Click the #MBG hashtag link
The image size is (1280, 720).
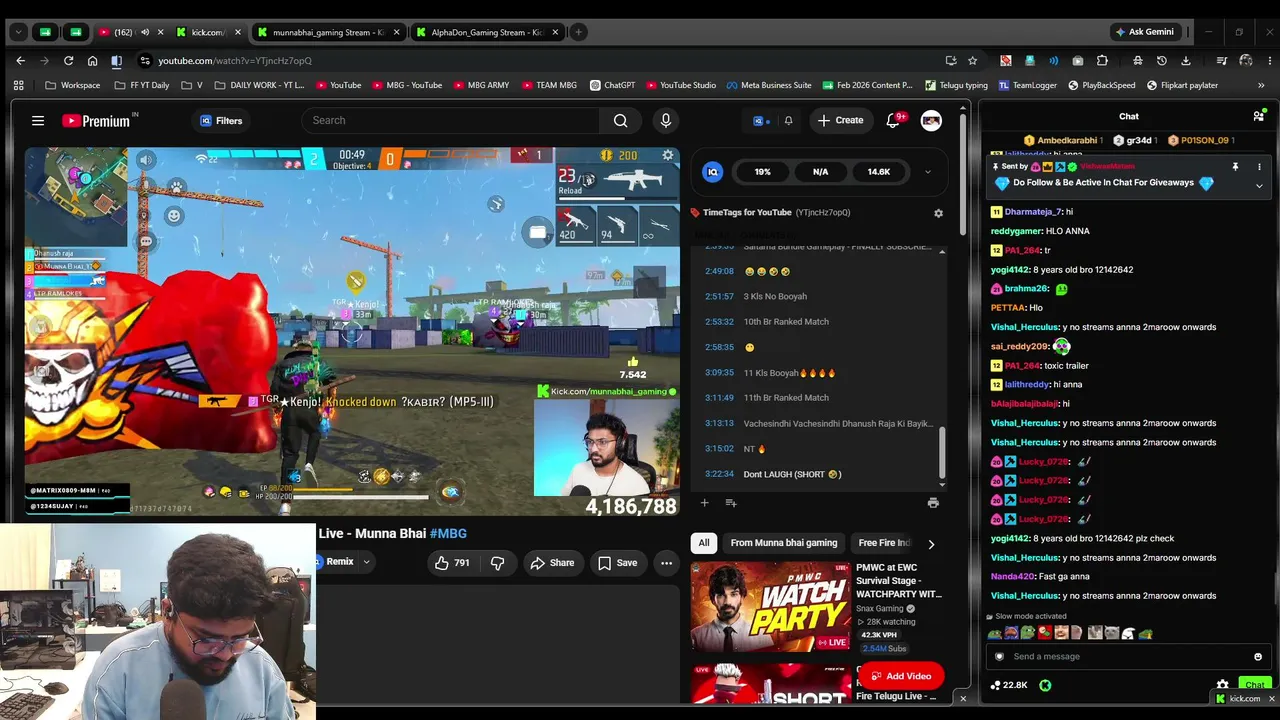[448, 534]
